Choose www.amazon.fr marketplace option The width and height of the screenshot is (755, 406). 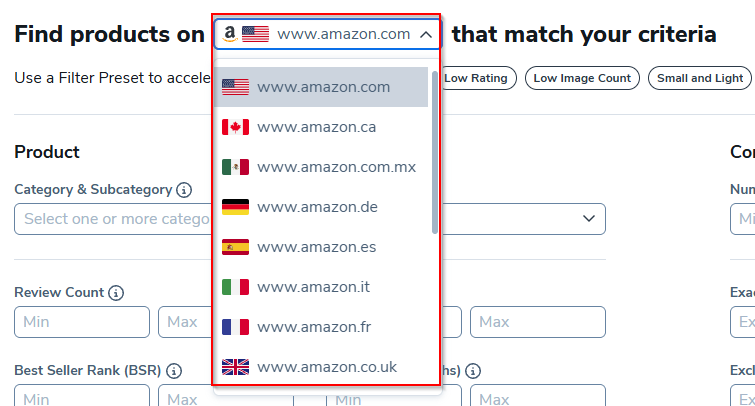click(x=313, y=327)
